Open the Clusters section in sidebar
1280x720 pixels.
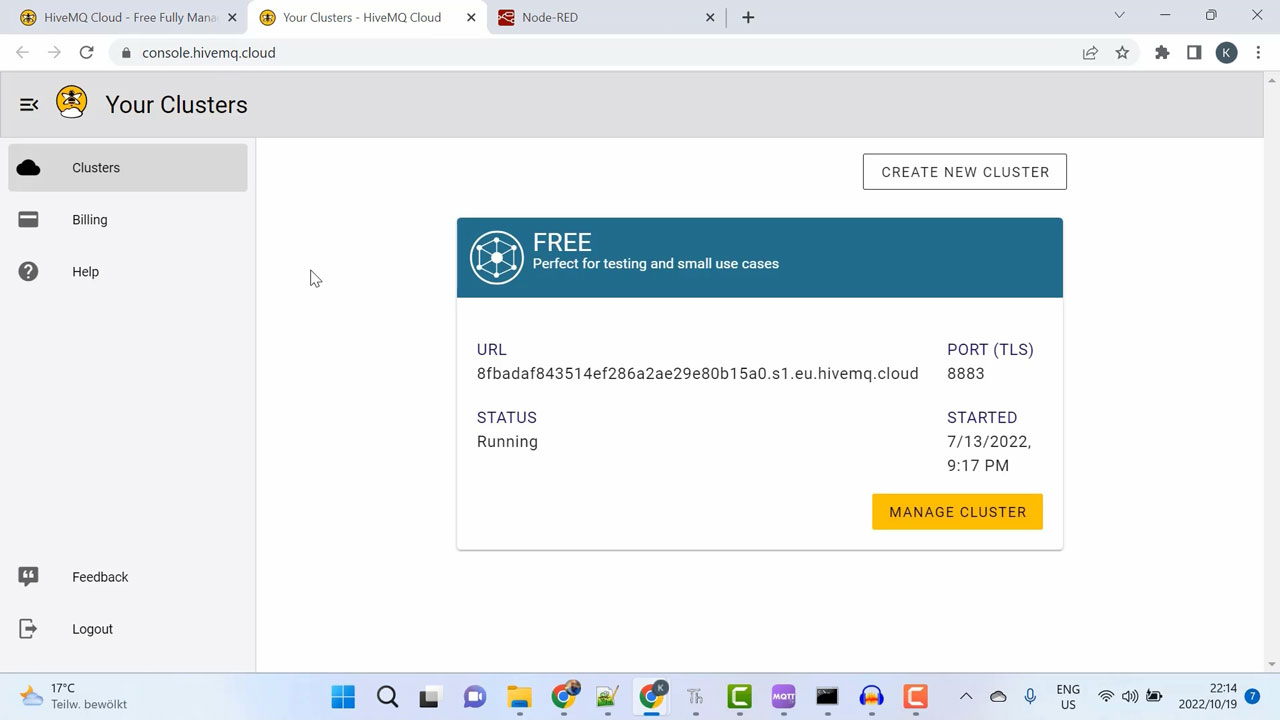point(128,168)
